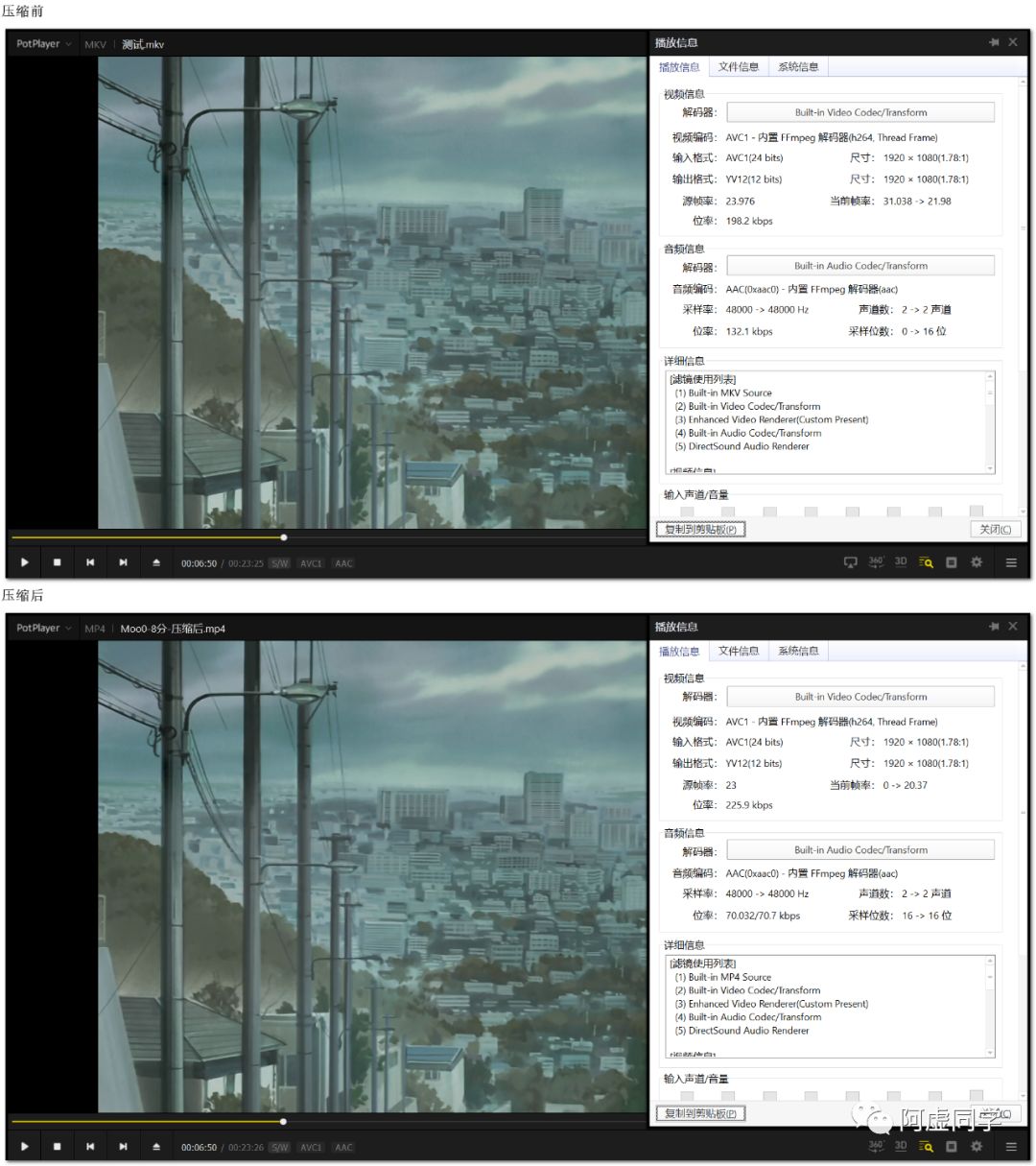
Task: Click the square panel icon in Moo0 mp4 window
Action: [x=952, y=1146]
